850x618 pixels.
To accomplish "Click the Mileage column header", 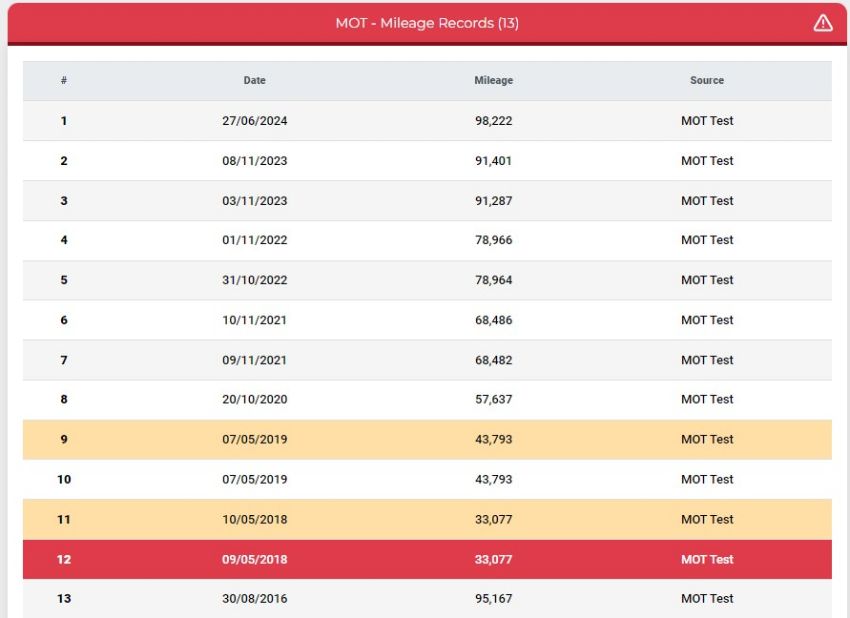I will click(x=493, y=80).
